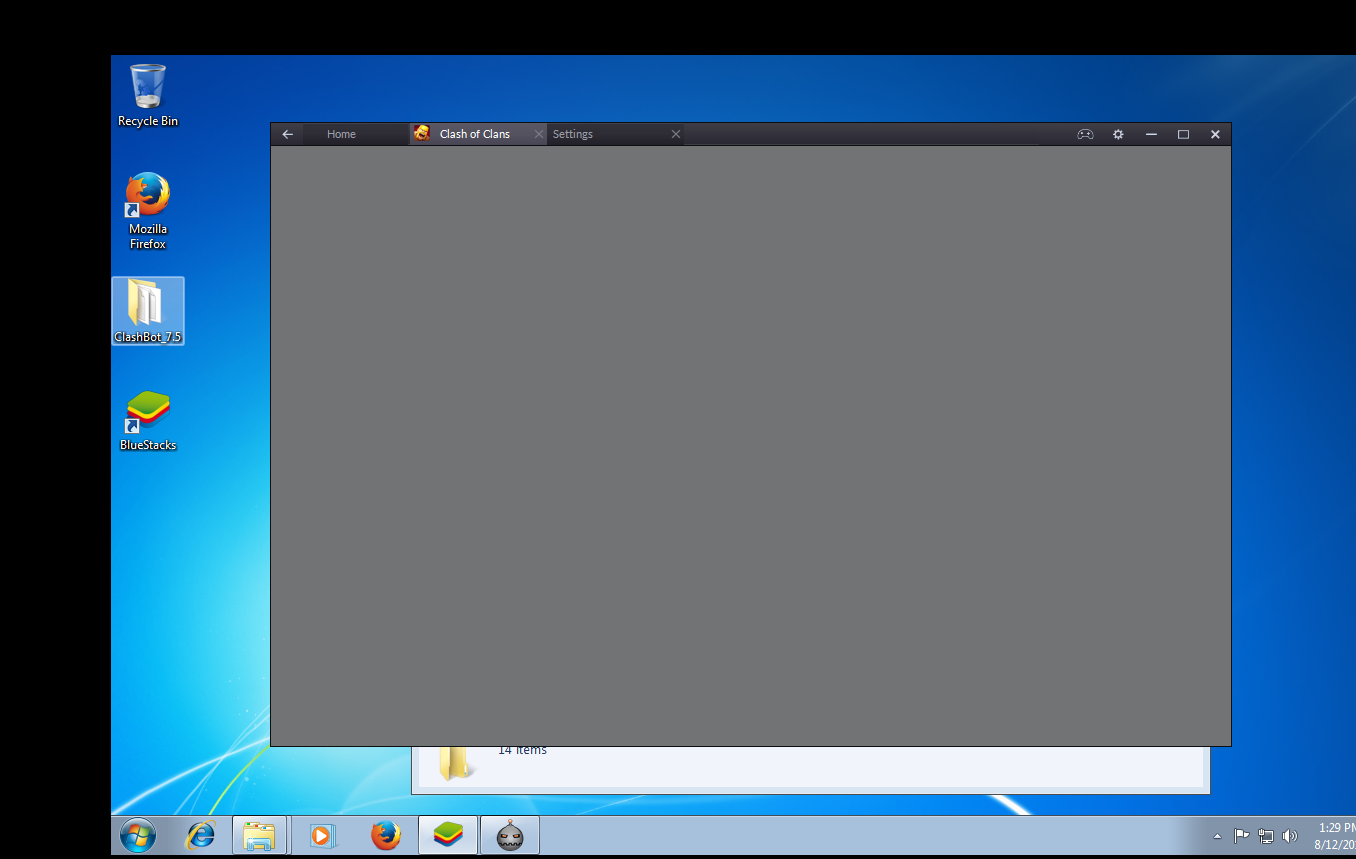Select the BlueStacks desktop shortcut

[148, 421]
